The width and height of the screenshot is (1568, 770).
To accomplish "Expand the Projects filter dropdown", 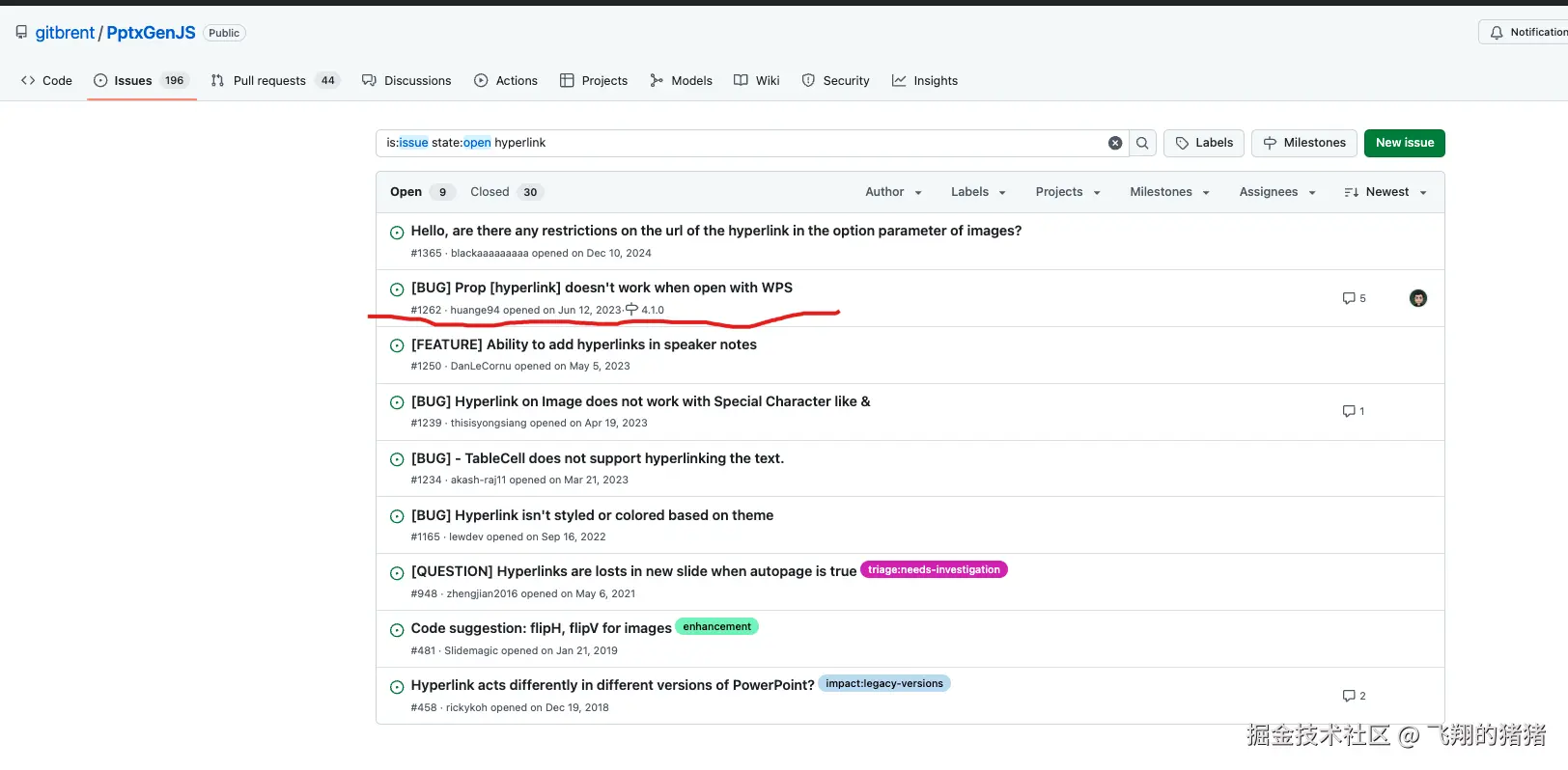I will (x=1068, y=192).
